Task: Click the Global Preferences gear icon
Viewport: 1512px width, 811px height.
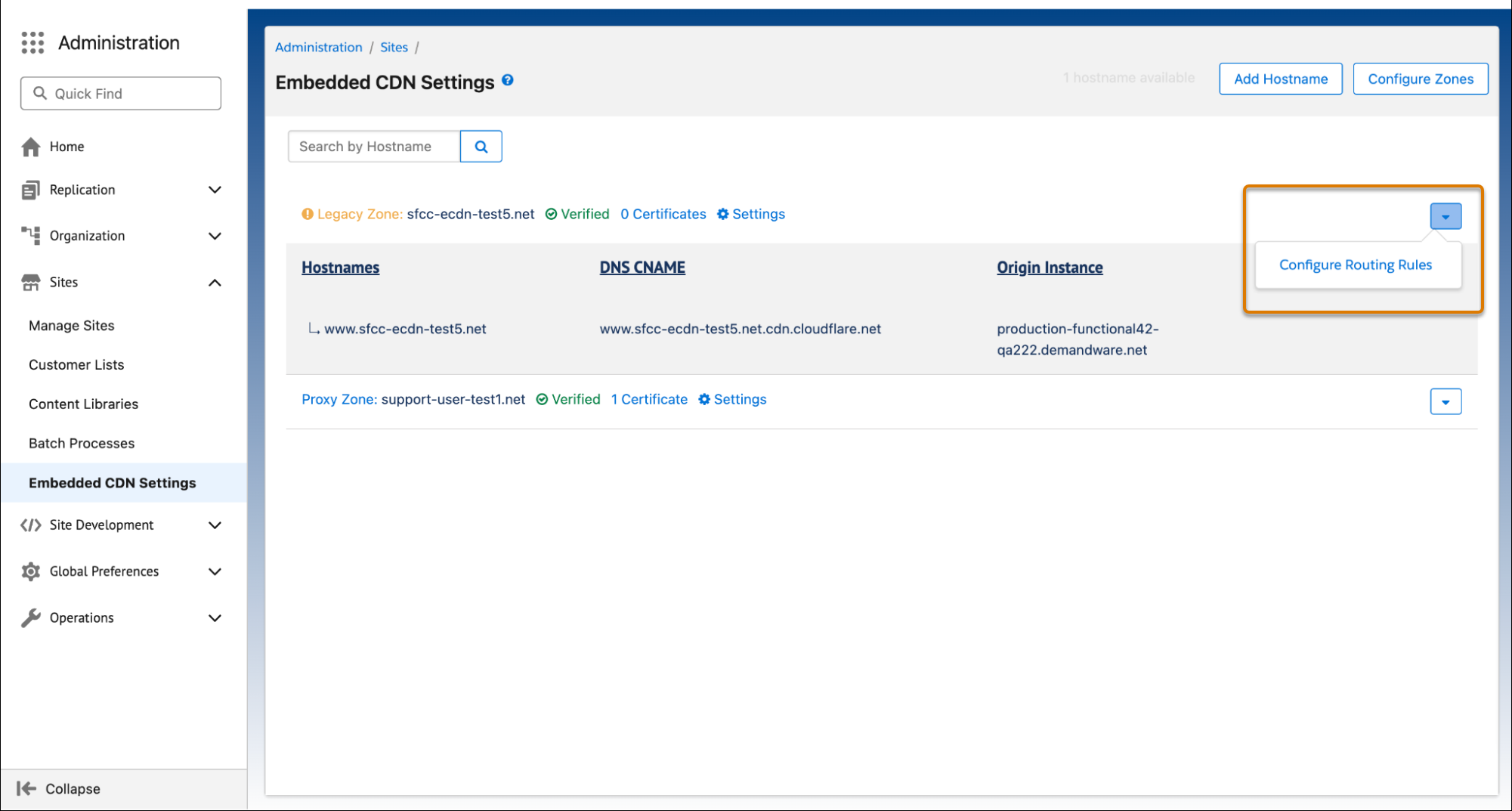Action: click(31, 571)
